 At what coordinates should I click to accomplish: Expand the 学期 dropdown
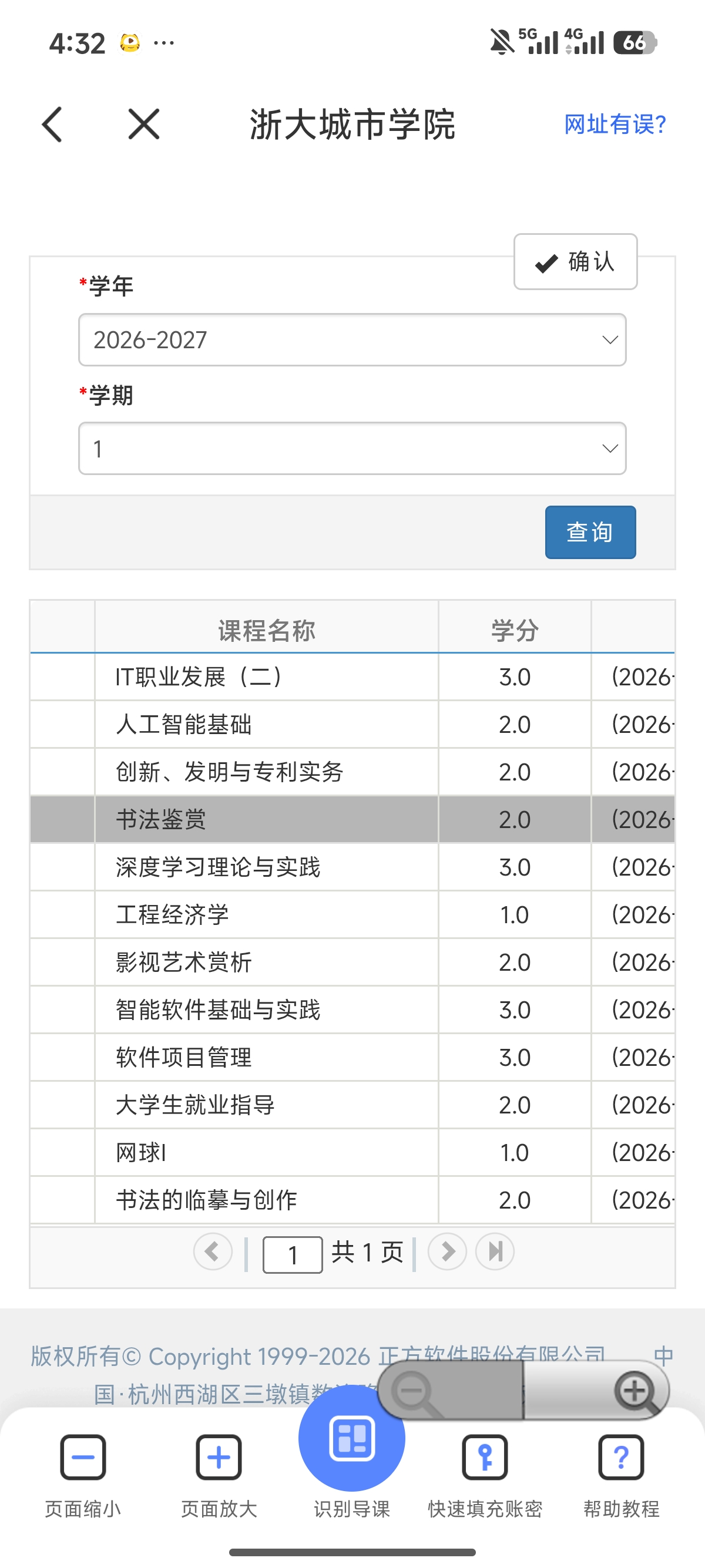tap(352, 449)
